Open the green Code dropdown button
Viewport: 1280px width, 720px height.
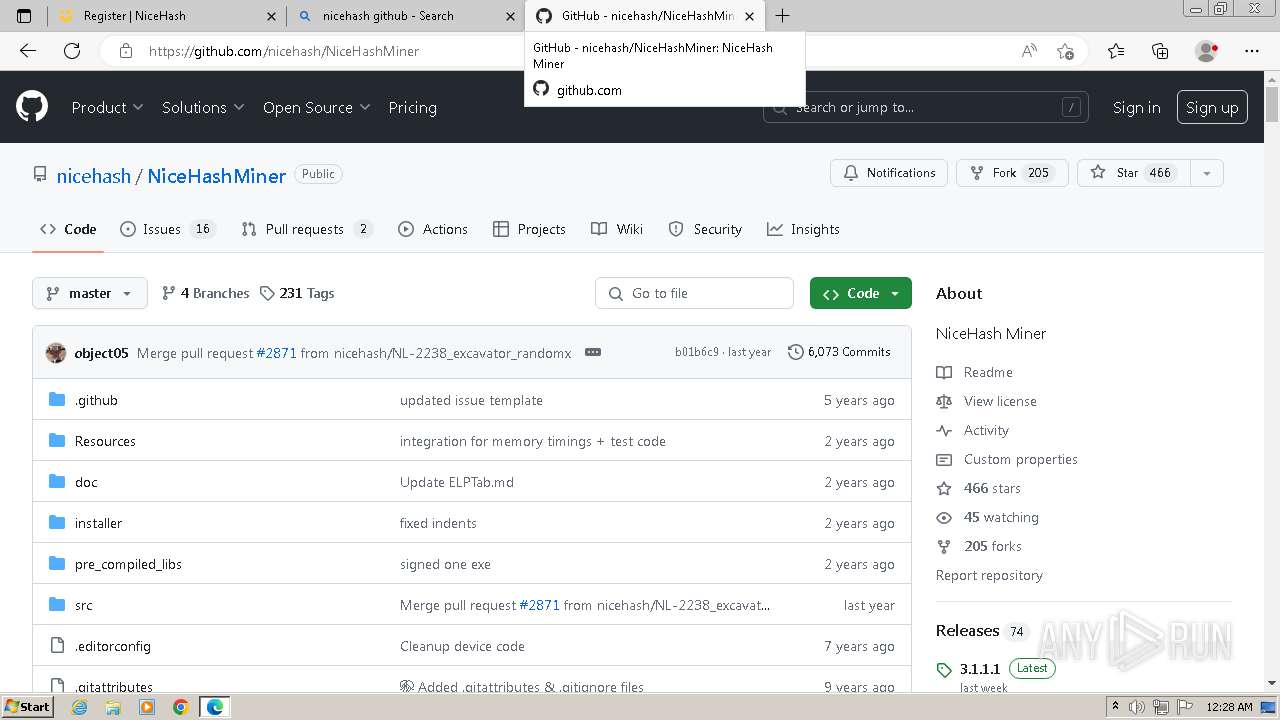click(x=861, y=293)
